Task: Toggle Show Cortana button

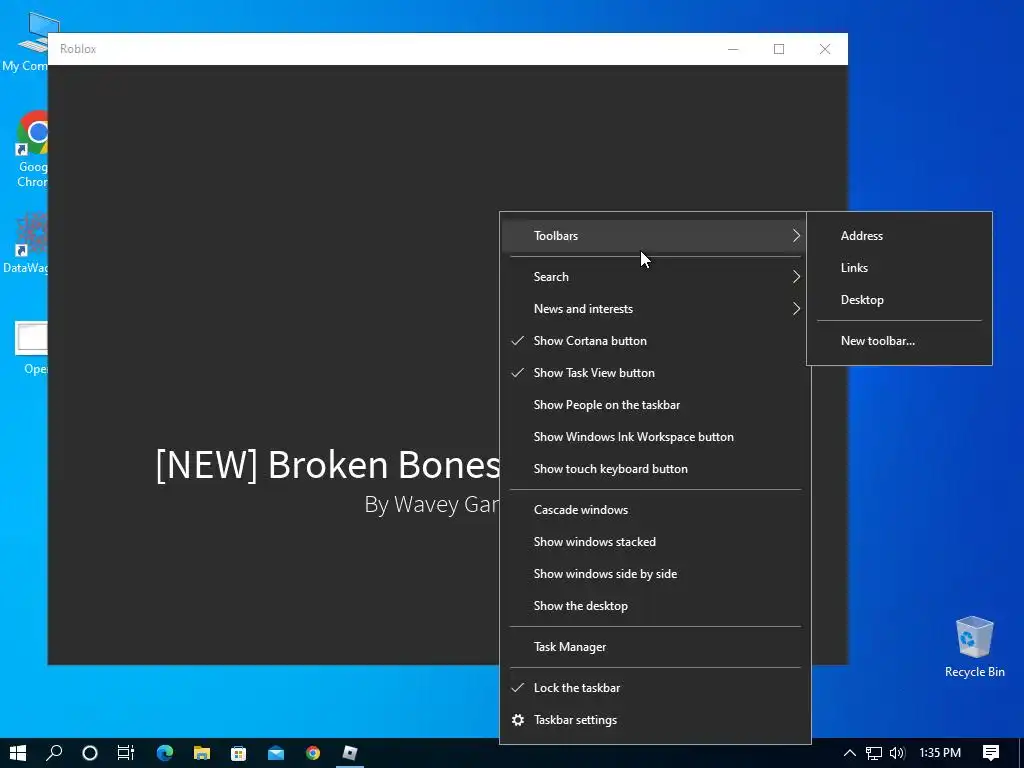Action: pos(655,341)
